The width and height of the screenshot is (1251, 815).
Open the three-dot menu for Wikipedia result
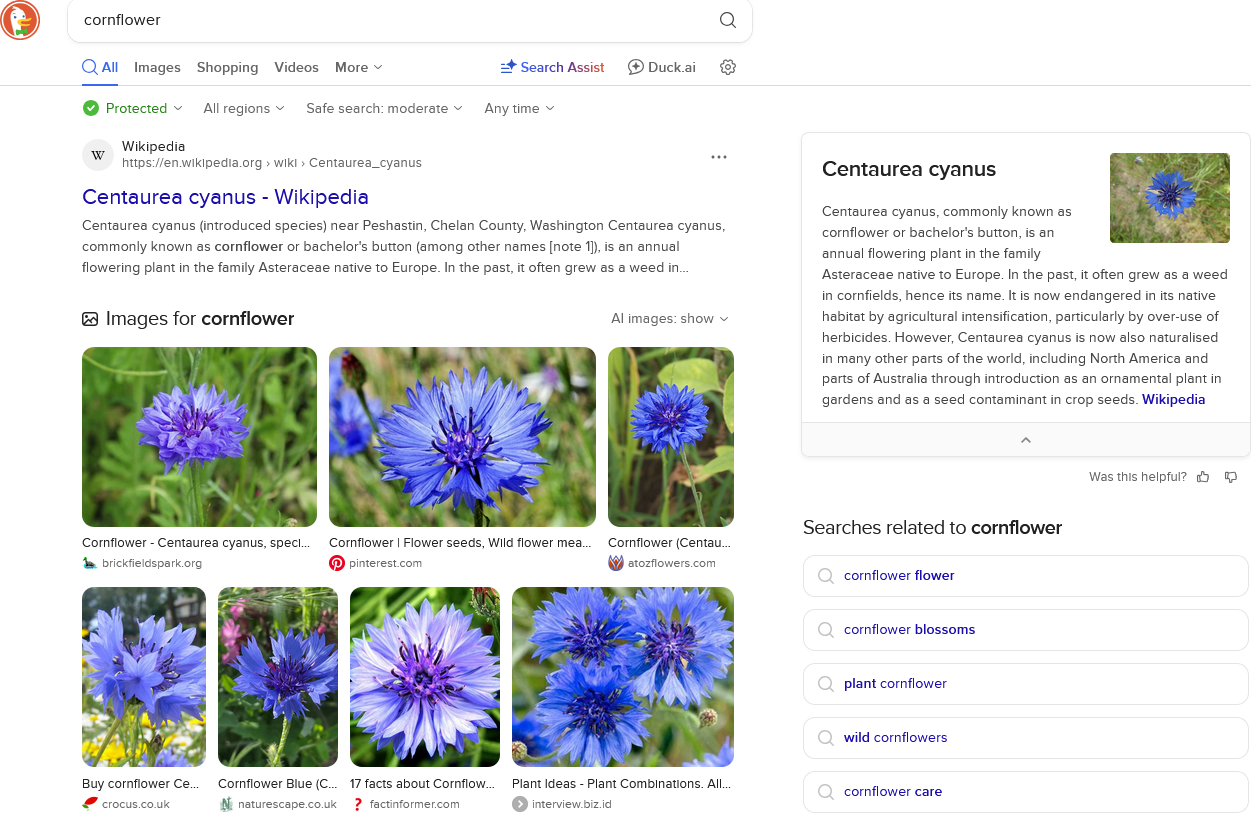point(719,157)
